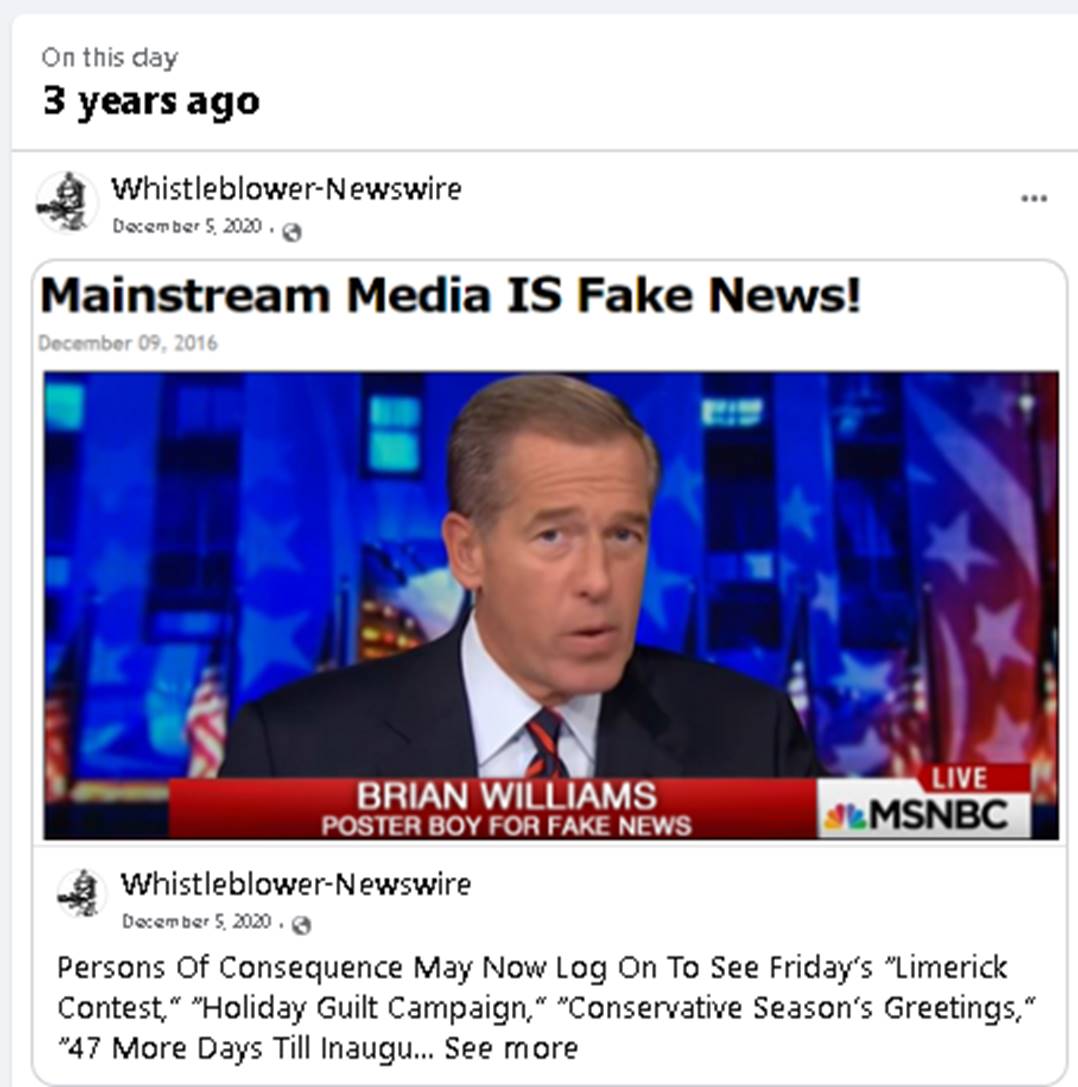Viewport: 1078px width, 1087px height.
Task: Click the Poster Boy For Fake News subtitle
Action: (506, 826)
